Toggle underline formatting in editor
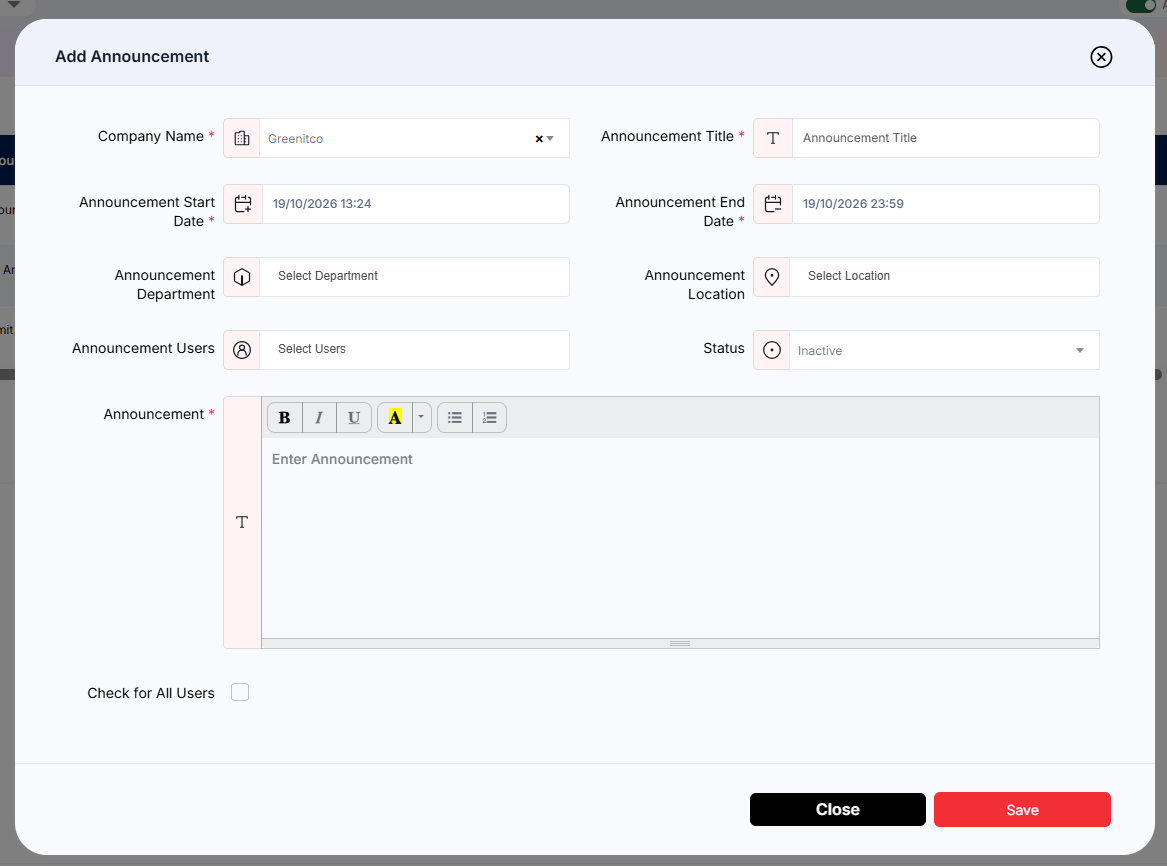The width and height of the screenshot is (1167, 866). pyautogui.click(x=354, y=417)
